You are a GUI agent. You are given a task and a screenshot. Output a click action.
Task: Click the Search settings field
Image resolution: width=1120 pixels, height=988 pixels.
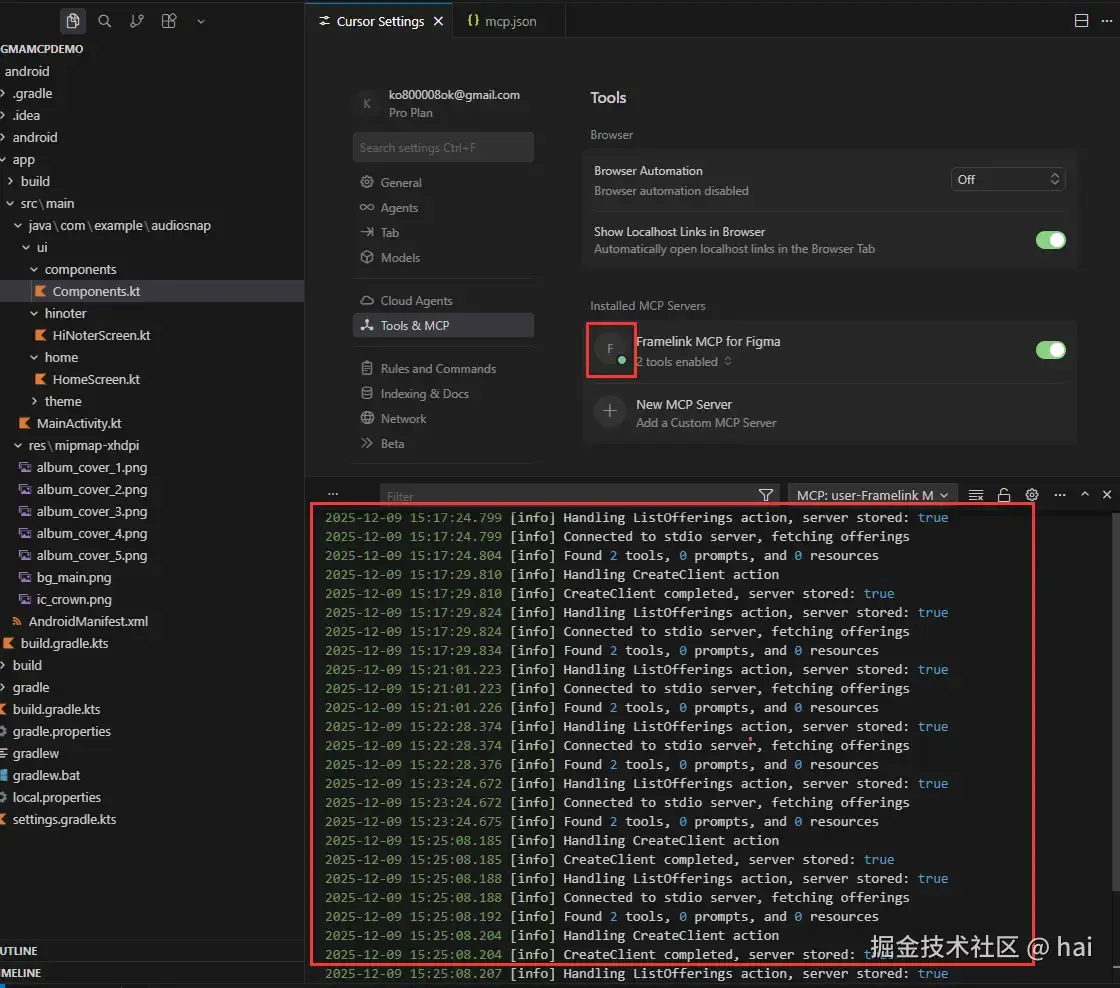pyautogui.click(x=443, y=147)
